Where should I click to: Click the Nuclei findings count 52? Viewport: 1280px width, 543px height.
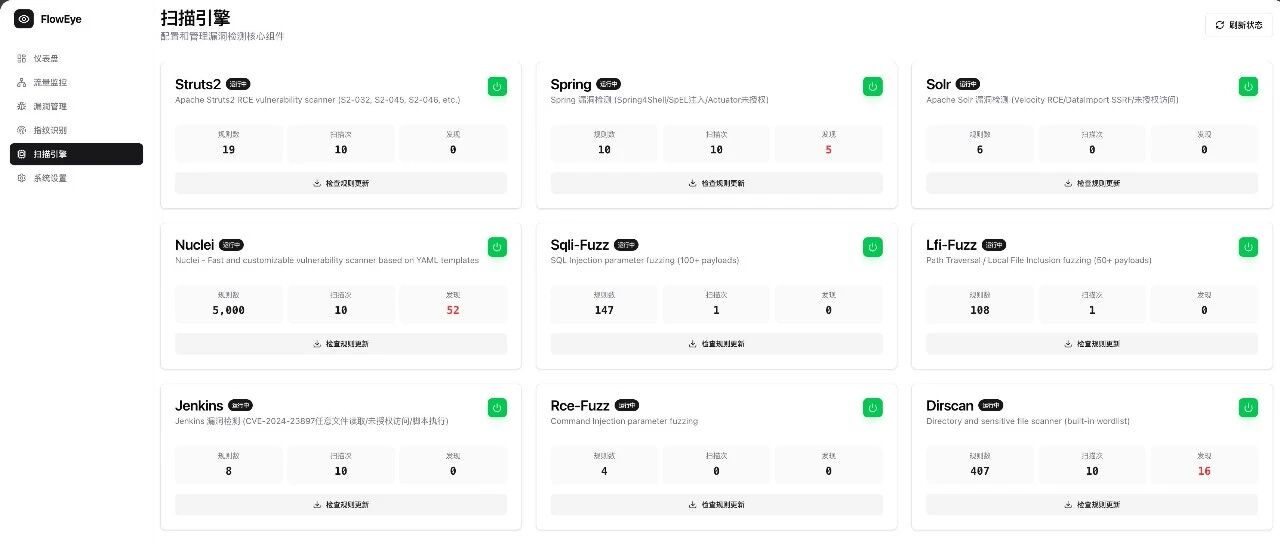[453, 310]
